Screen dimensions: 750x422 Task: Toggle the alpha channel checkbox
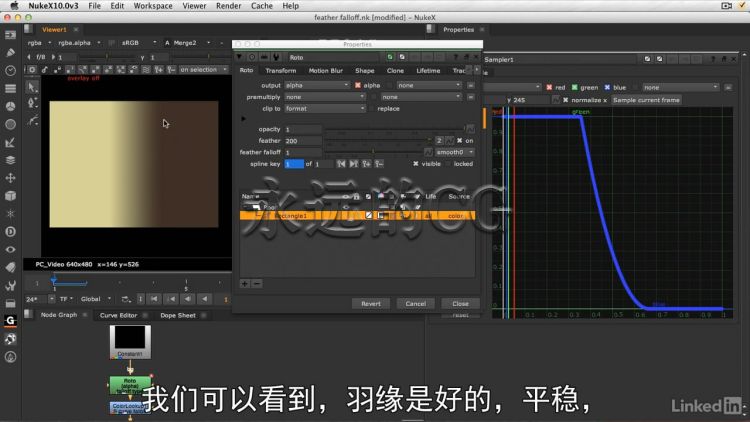pyautogui.click(x=358, y=85)
